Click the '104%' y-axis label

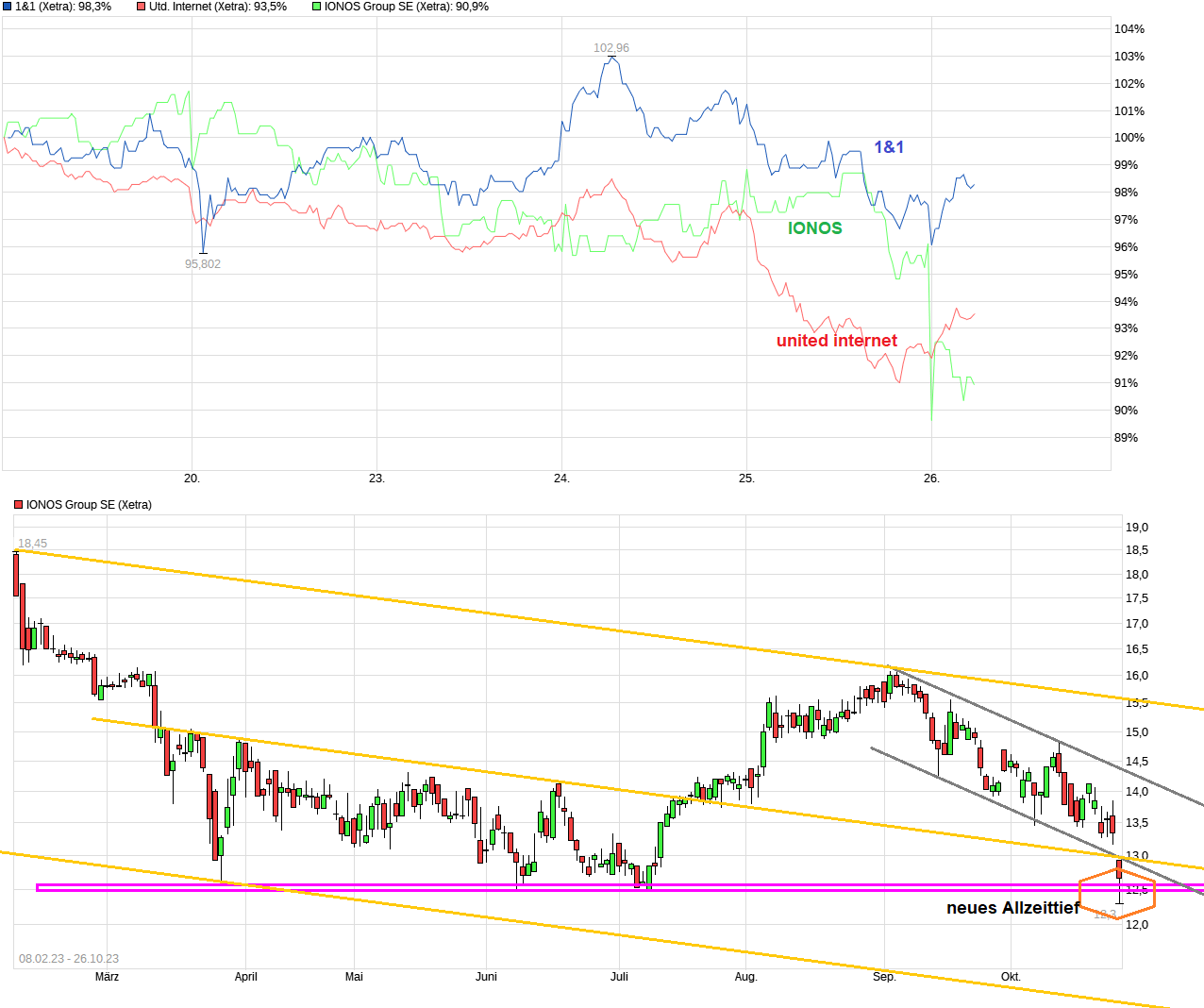pyautogui.click(x=1129, y=29)
